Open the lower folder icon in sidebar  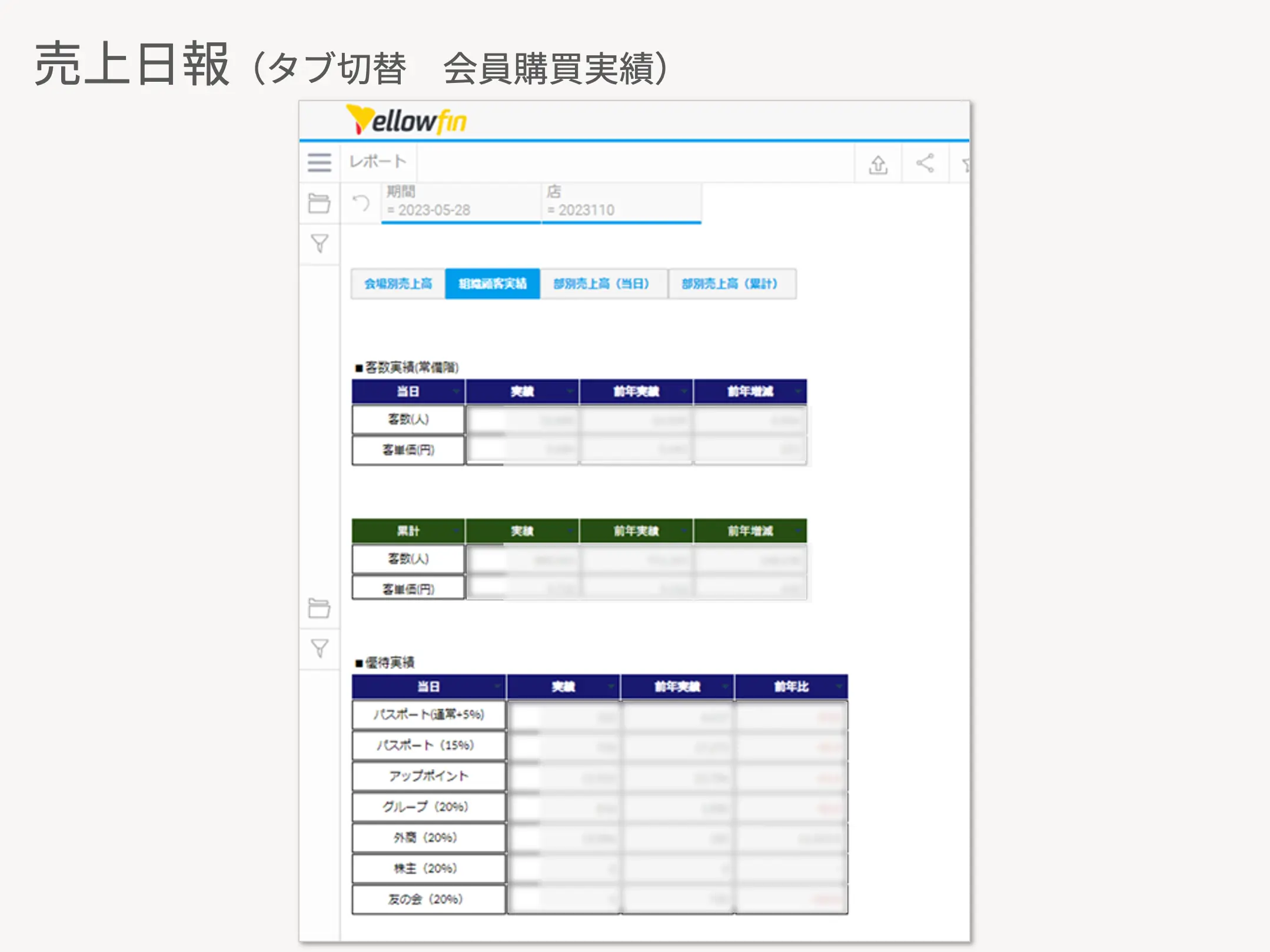point(320,609)
